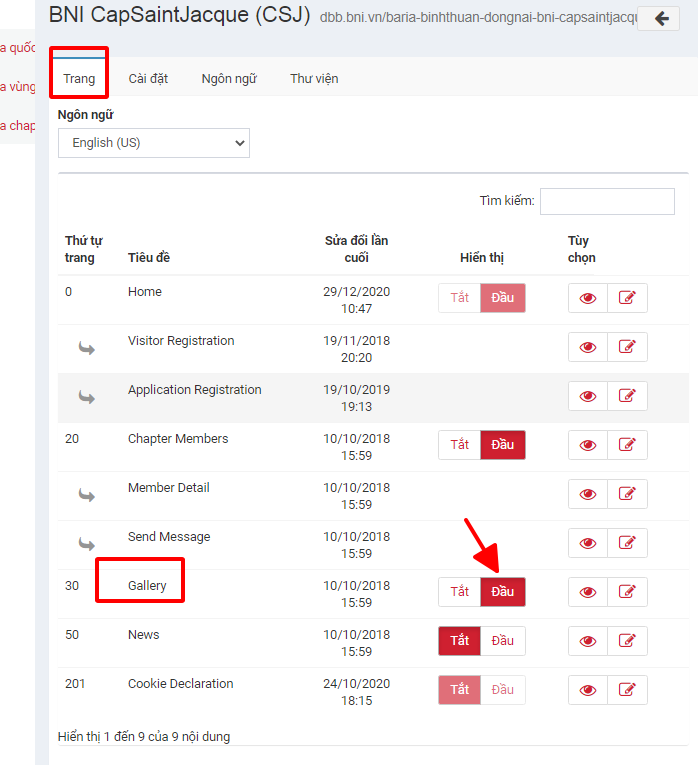Set Gallery display to Đầu

point(502,592)
